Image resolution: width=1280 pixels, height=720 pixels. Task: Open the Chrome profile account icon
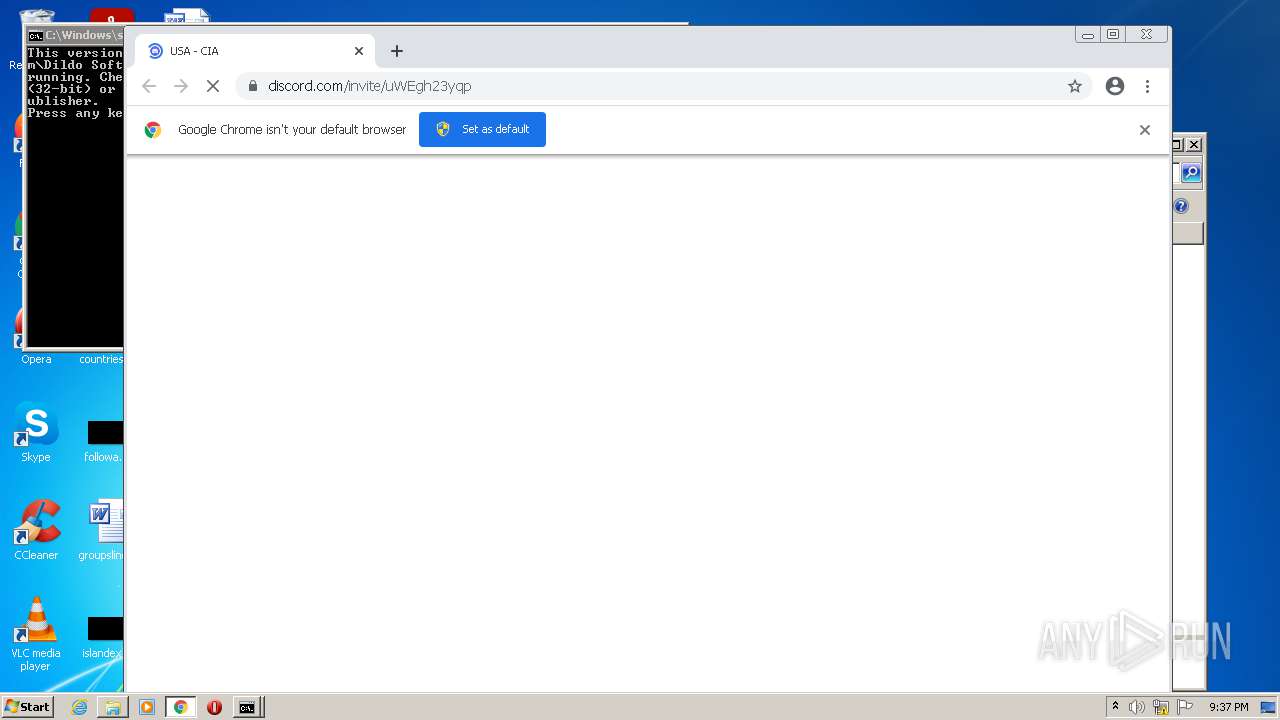(x=1115, y=86)
